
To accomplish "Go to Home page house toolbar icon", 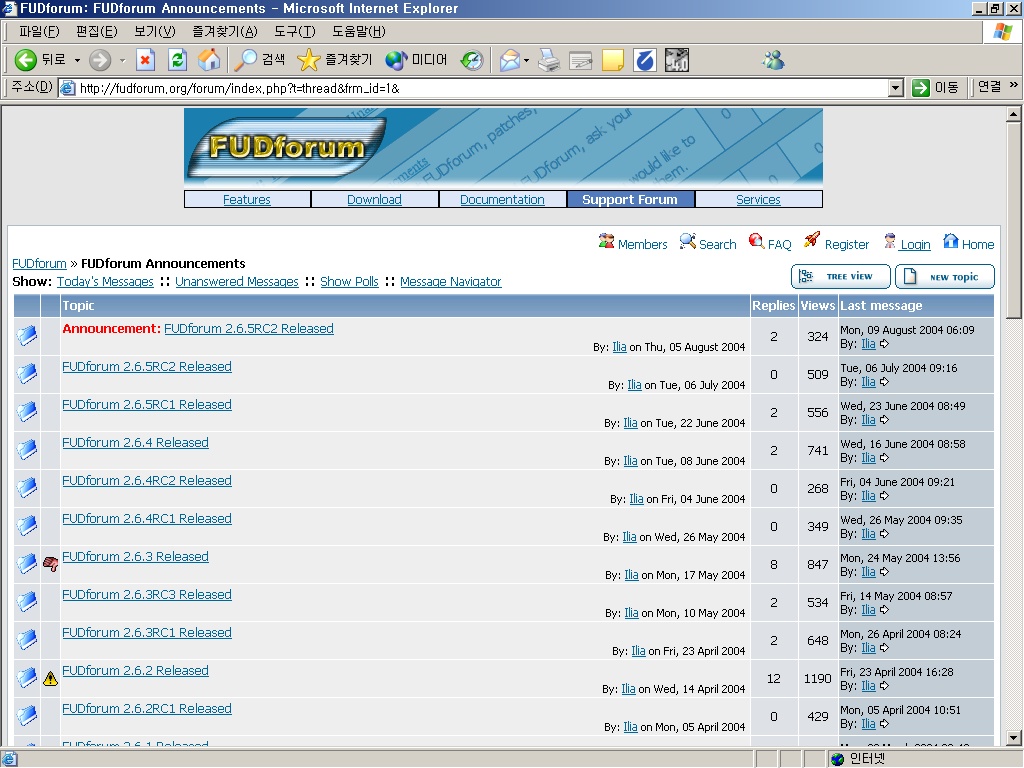I will 209,60.
